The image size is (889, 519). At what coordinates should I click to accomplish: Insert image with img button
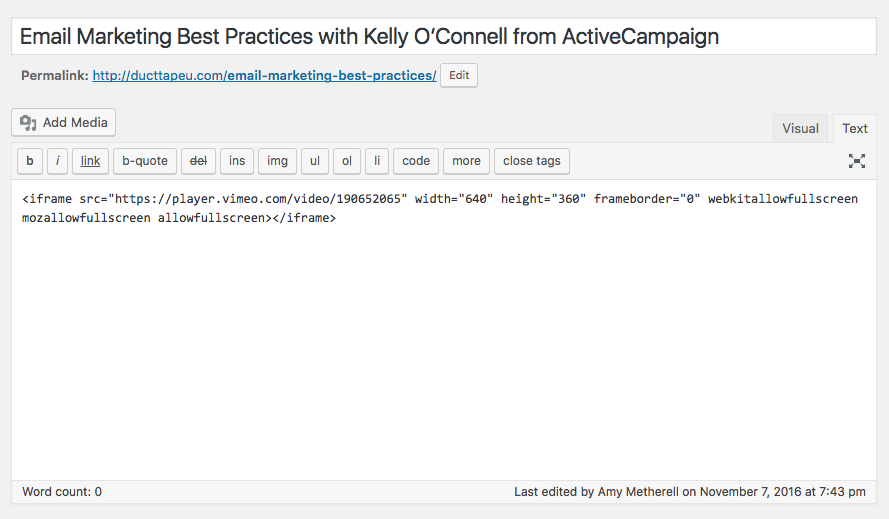click(x=277, y=161)
